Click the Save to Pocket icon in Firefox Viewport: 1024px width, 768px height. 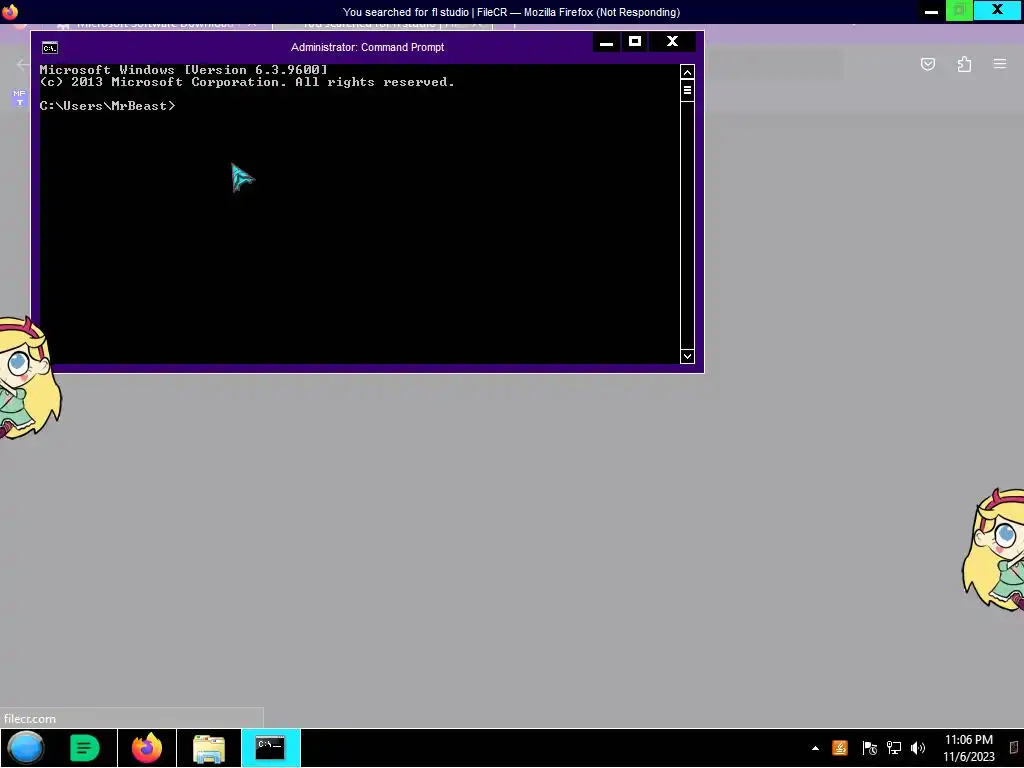(928, 63)
